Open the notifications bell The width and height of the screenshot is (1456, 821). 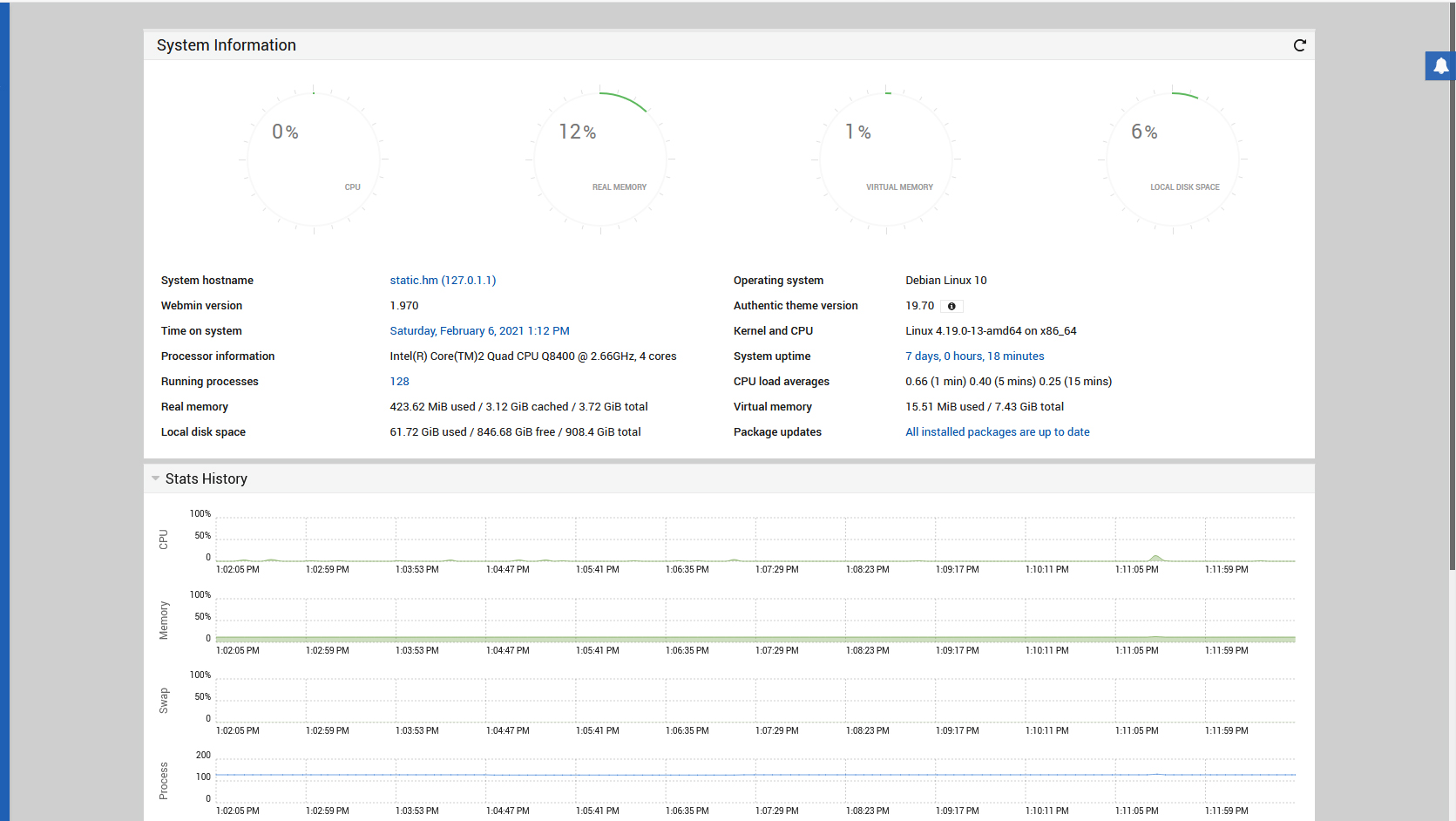tap(1440, 65)
